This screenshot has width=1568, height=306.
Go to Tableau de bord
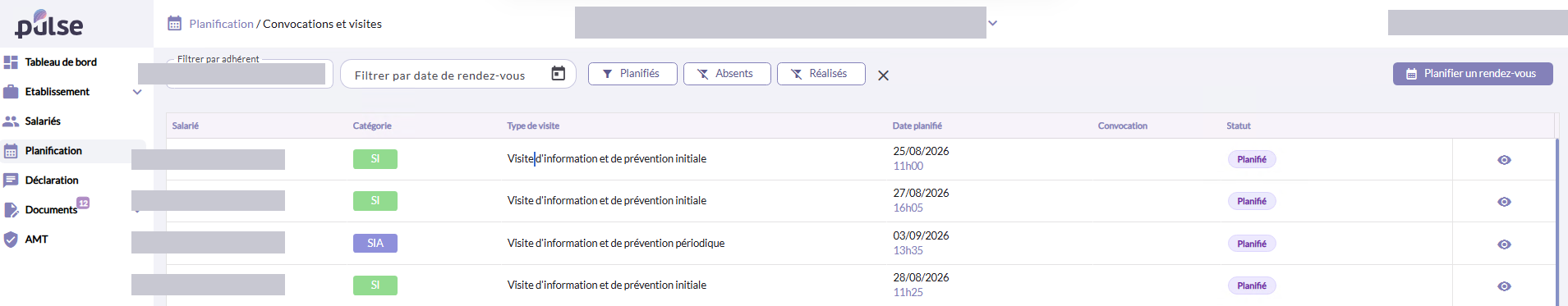(61, 62)
